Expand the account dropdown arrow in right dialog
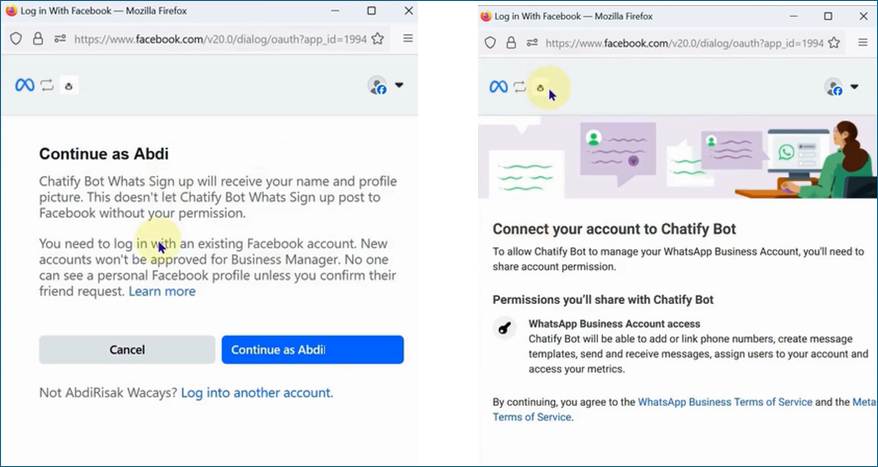 pos(856,87)
